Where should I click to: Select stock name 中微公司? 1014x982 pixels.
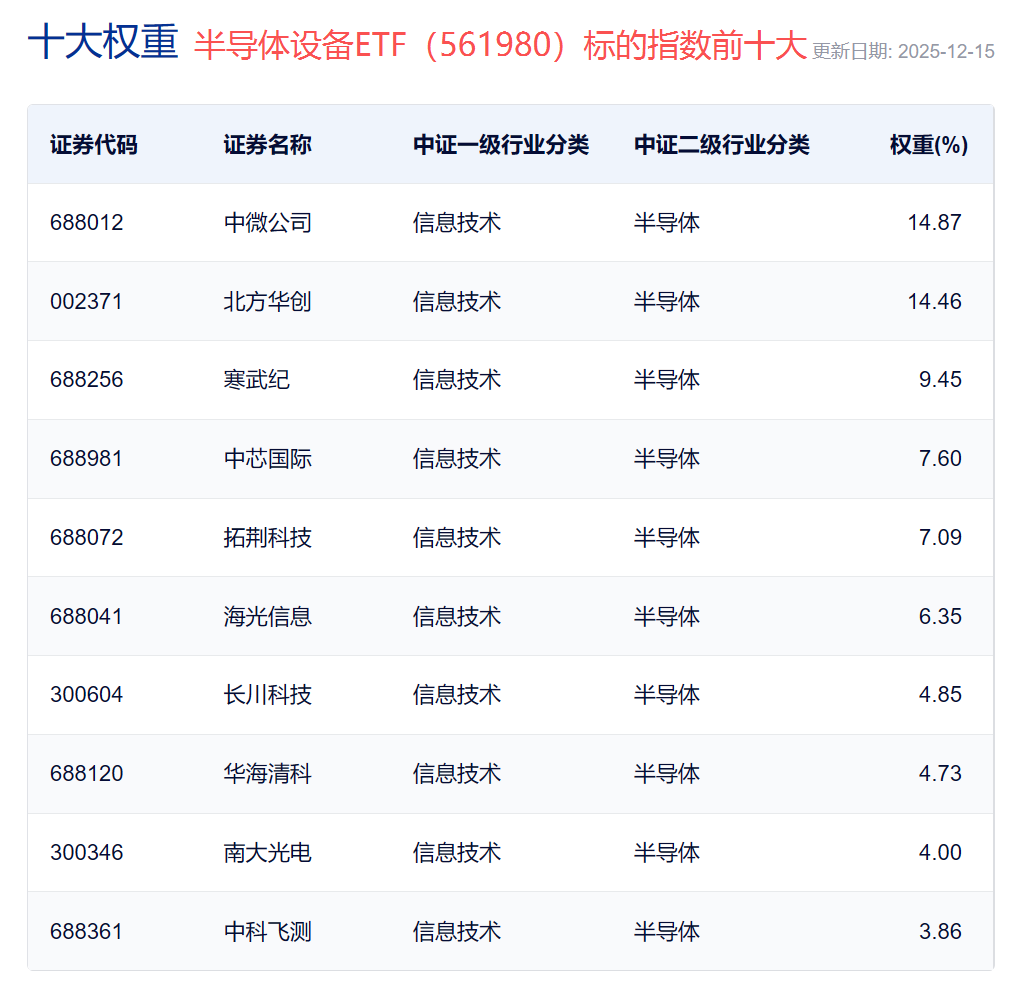[x=268, y=223]
